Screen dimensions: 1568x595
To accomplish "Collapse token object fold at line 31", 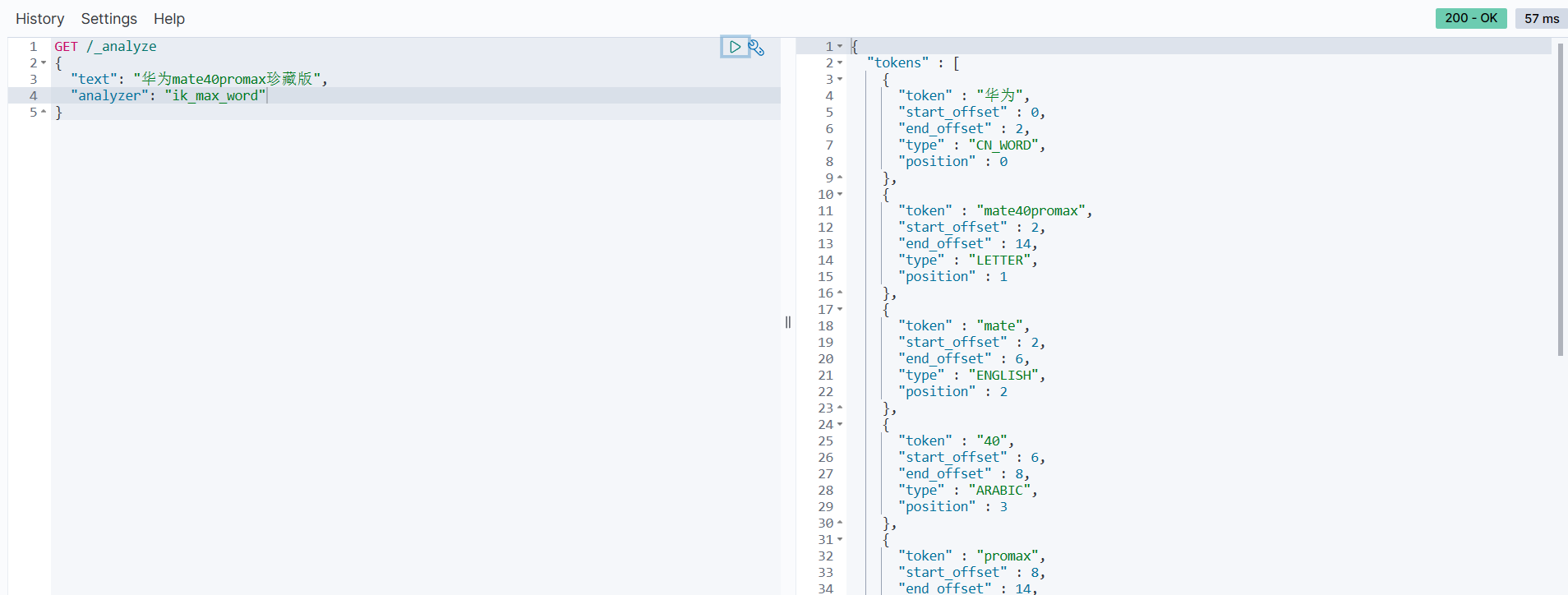I will [840, 540].
